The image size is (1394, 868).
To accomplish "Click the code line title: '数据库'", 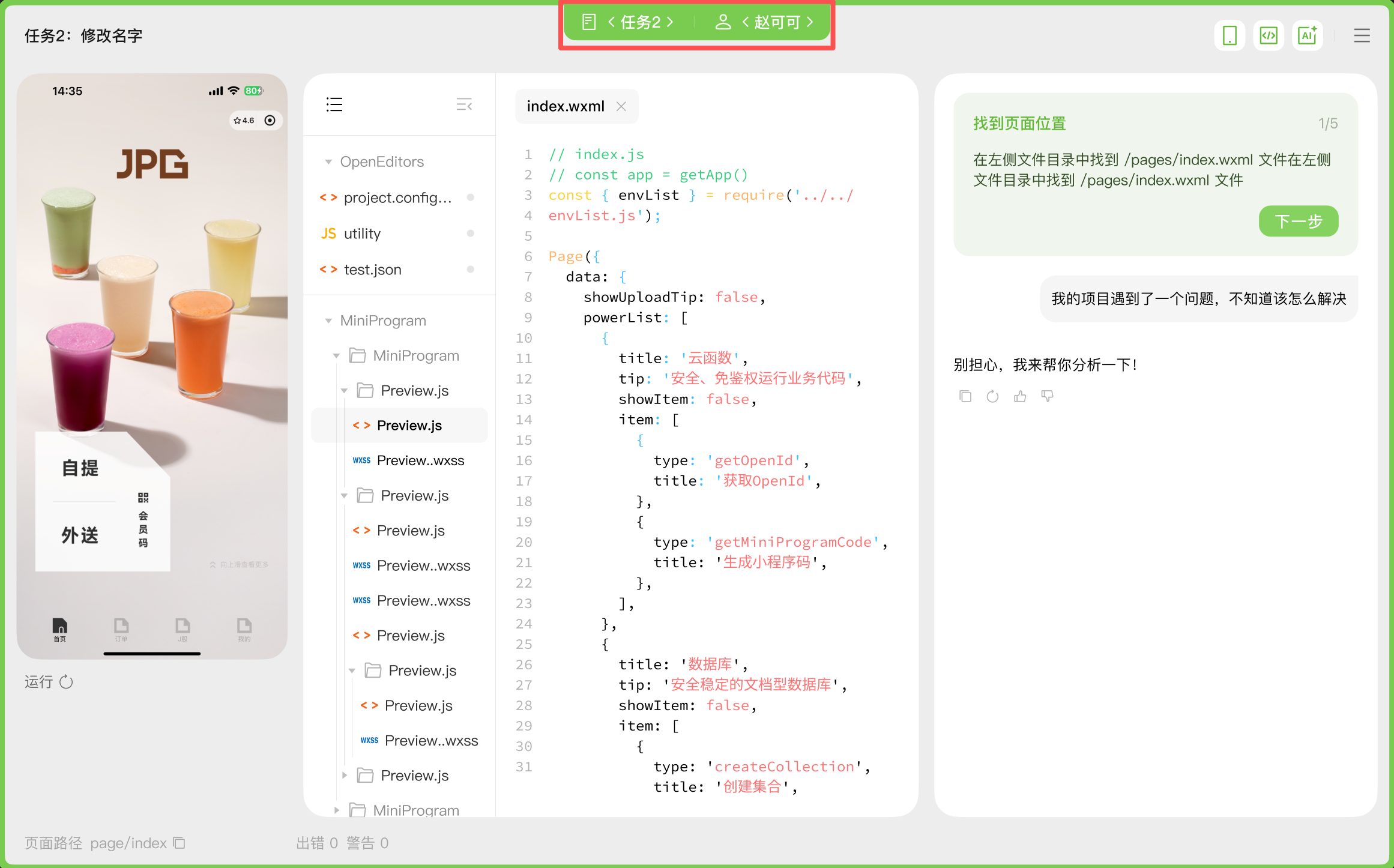I will pyautogui.click(x=683, y=665).
